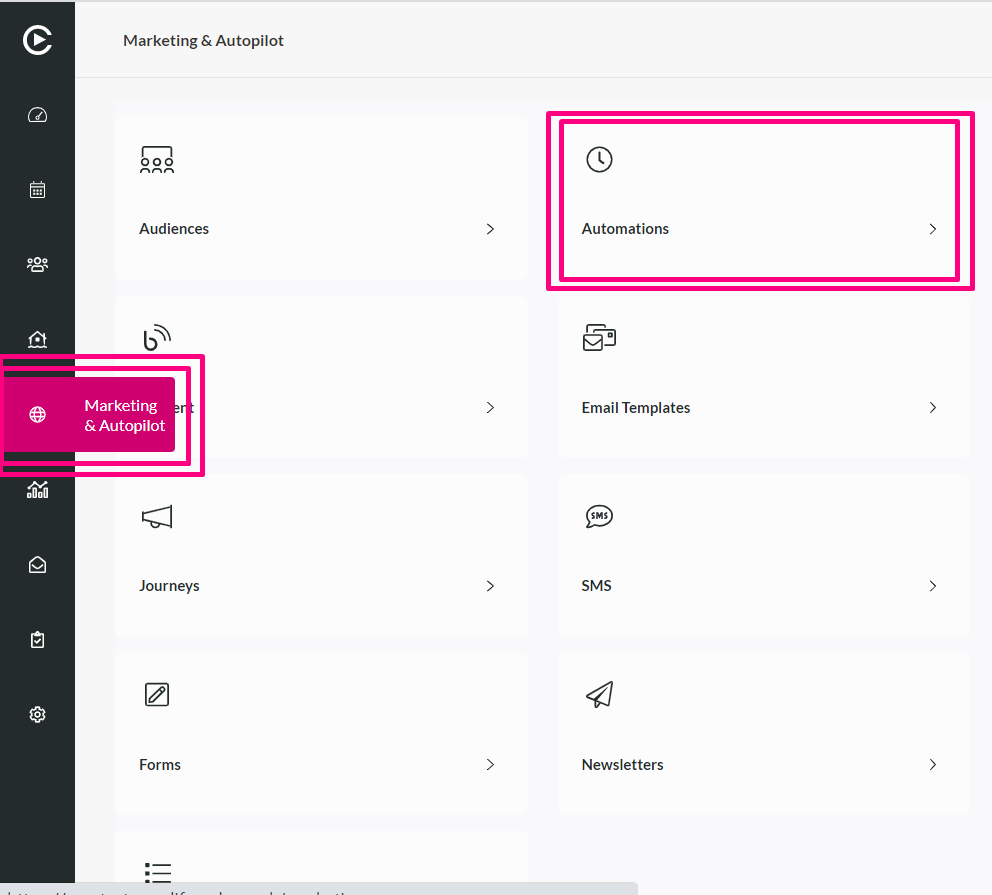
Task: Click the Marketing & Autopilot page title
Action: pos(203,40)
